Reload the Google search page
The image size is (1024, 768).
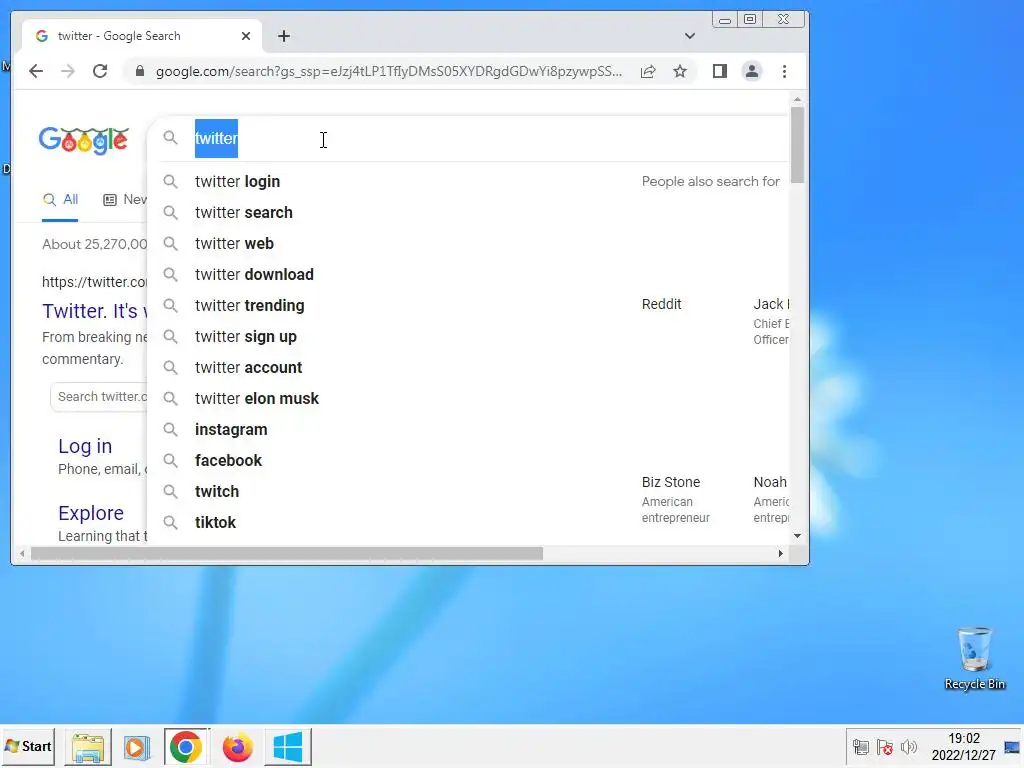click(100, 71)
